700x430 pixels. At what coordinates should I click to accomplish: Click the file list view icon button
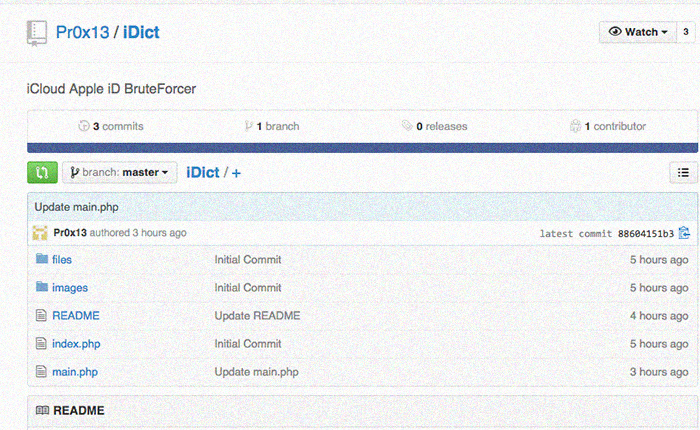click(683, 172)
